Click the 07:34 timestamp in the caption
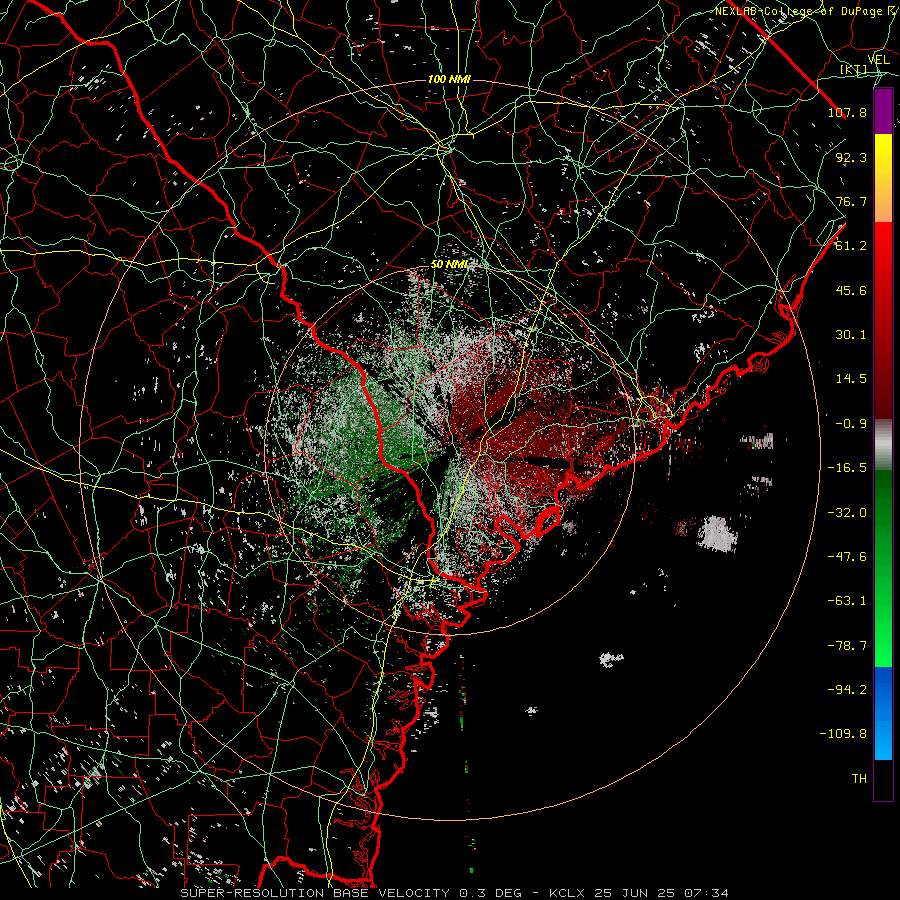Image resolution: width=900 pixels, height=900 pixels. pyautogui.click(x=707, y=893)
